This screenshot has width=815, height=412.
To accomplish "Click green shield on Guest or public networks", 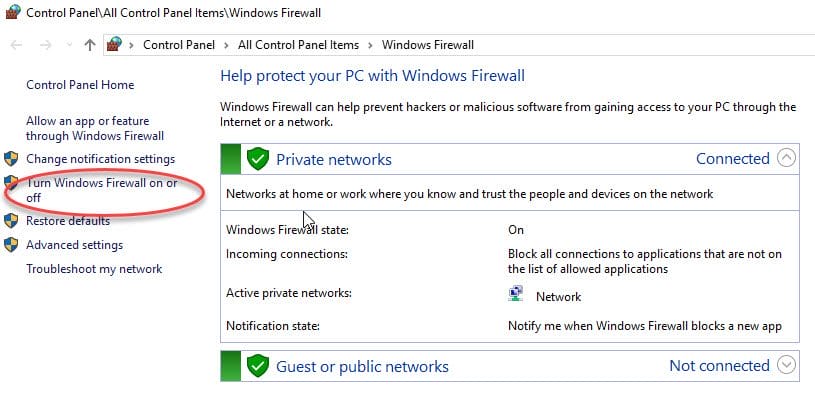I will click(257, 366).
